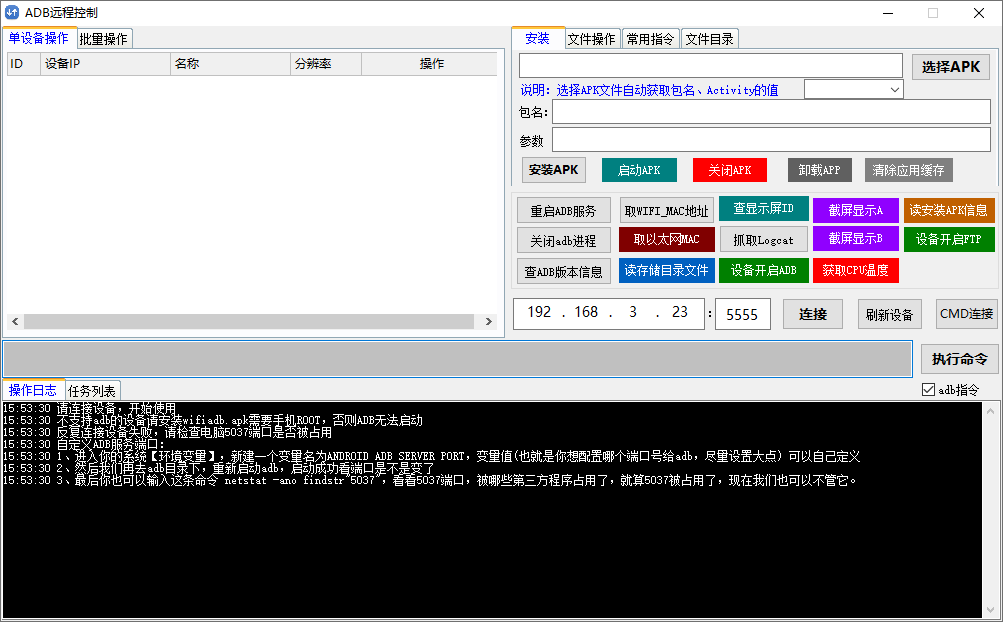Click the green 设备开启ADB button
The height and width of the screenshot is (622, 1003).
[x=764, y=270]
